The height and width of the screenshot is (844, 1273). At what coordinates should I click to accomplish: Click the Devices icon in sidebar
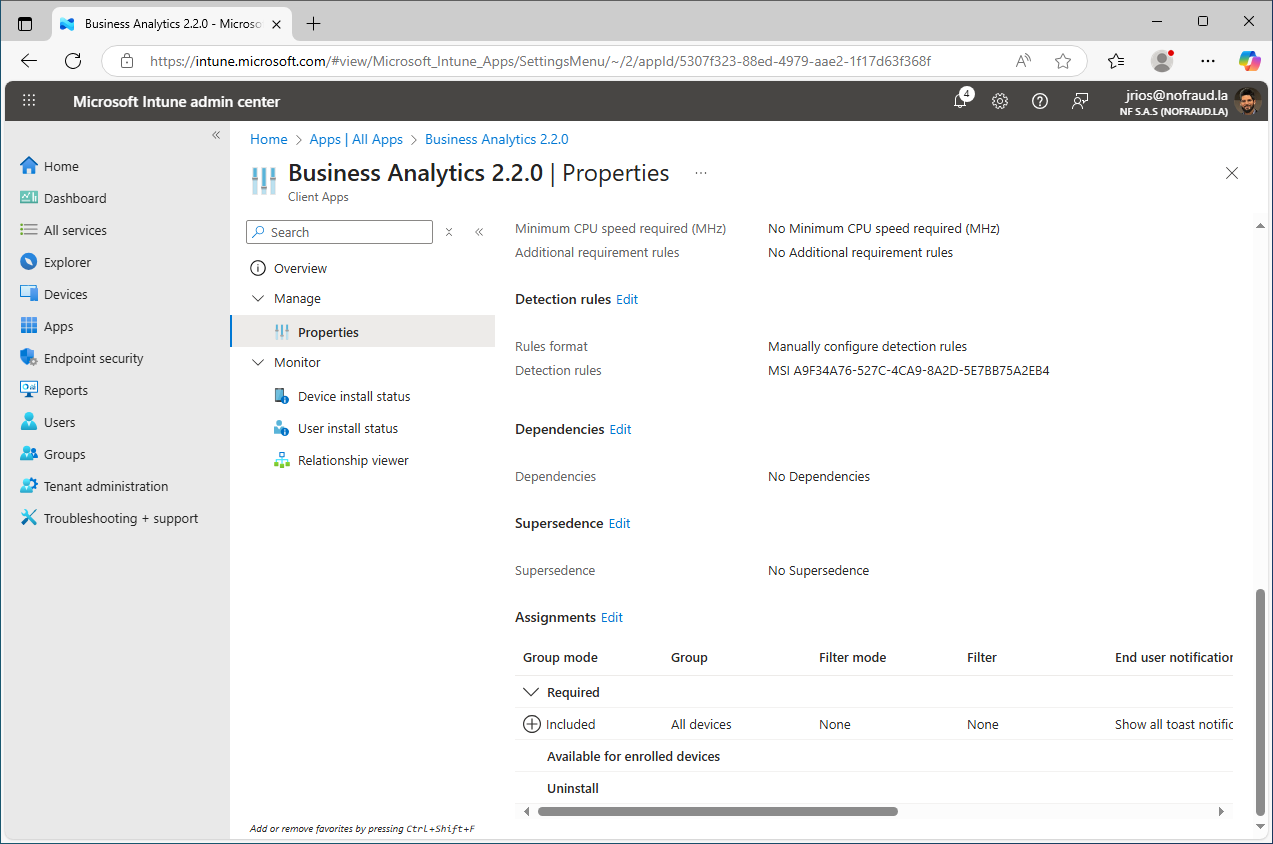coord(29,294)
